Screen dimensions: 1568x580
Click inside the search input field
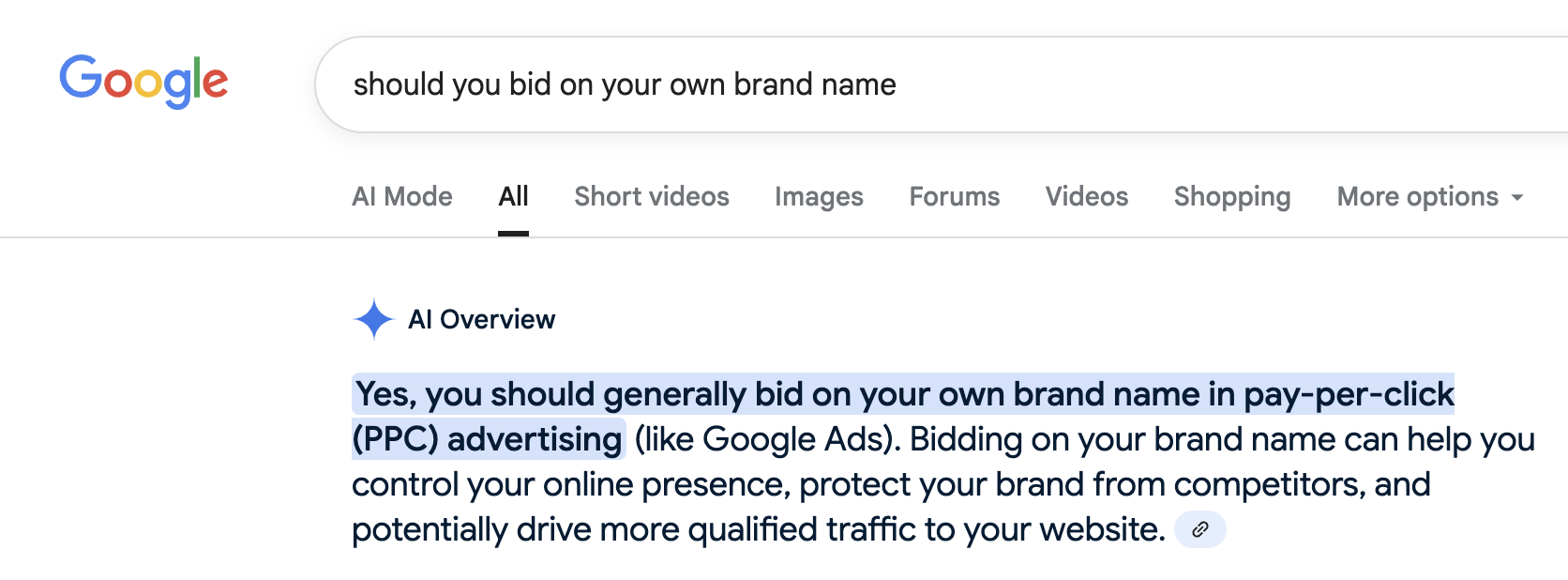point(844,84)
